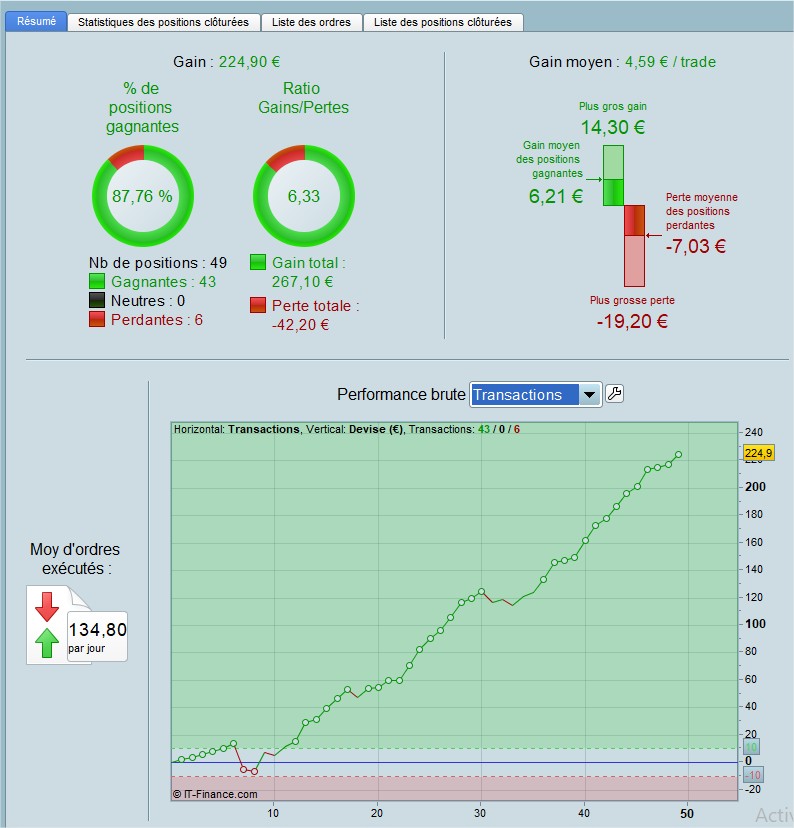794x828 pixels.
Task: Open the Liste des ordres tab
Action: (x=311, y=22)
